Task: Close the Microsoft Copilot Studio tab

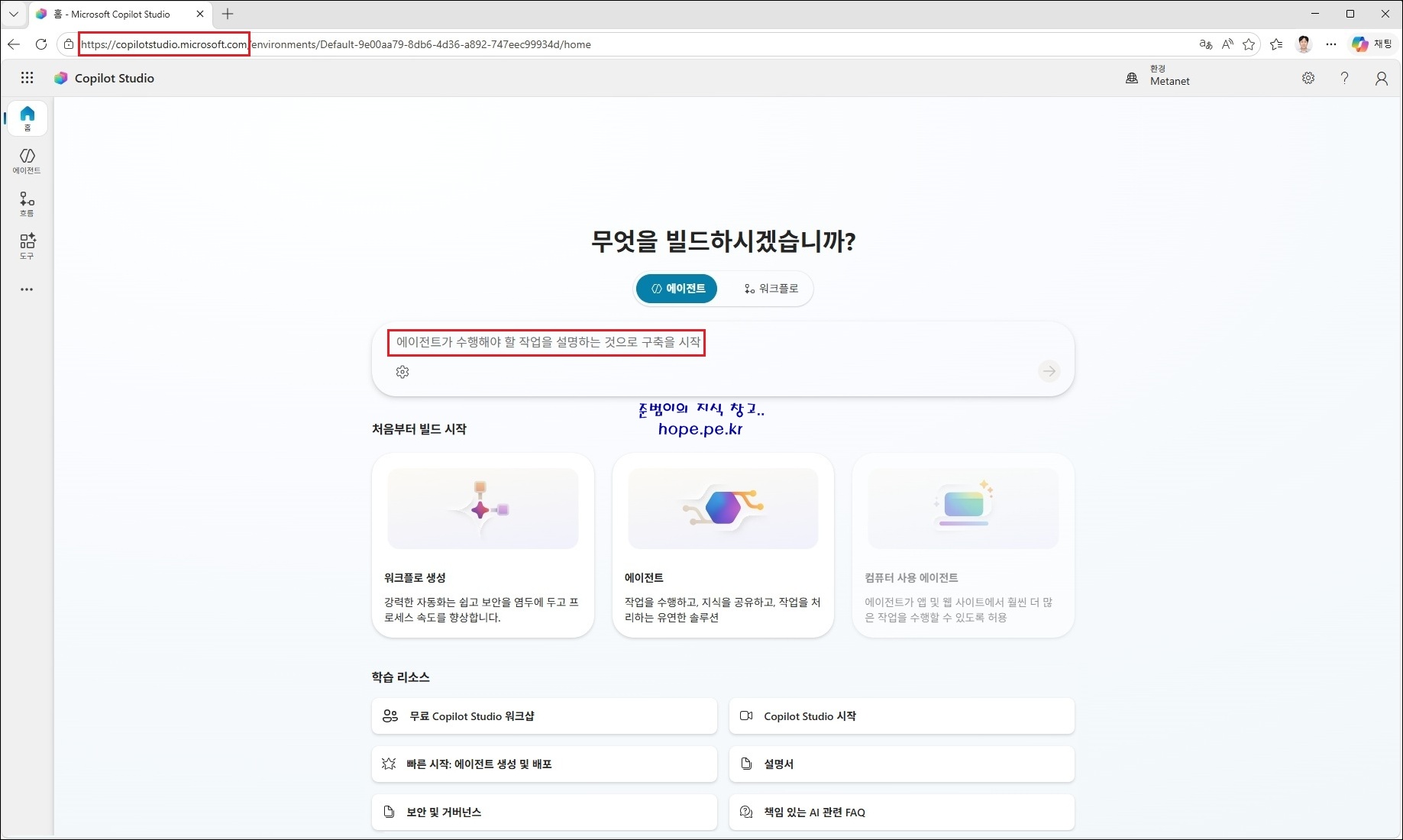Action: pyautogui.click(x=200, y=14)
